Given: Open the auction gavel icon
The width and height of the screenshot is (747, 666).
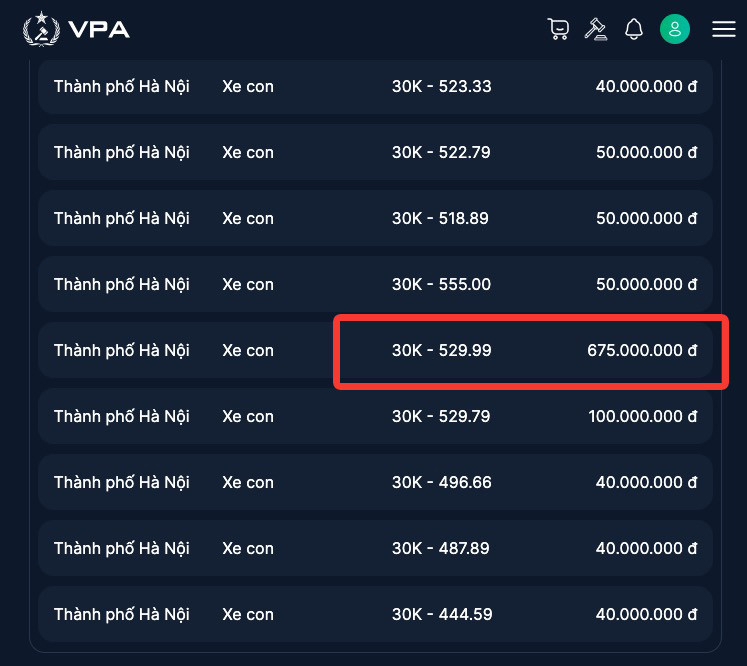Looking at the screenshot, I should tap(596, 29).
